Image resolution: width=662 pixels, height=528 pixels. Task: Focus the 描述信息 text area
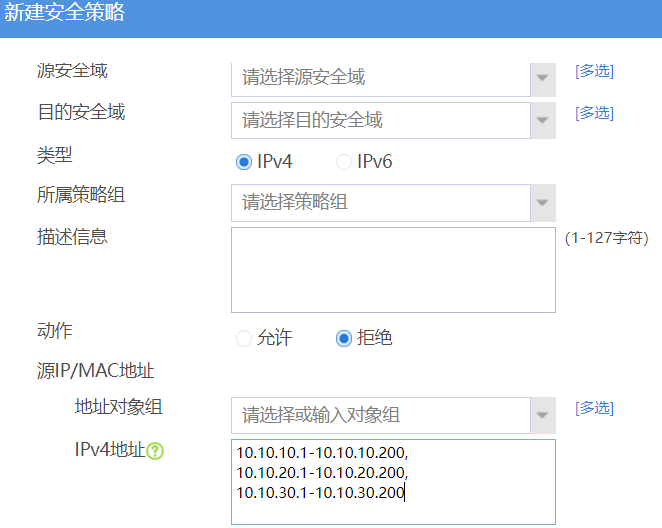point(393,270)
